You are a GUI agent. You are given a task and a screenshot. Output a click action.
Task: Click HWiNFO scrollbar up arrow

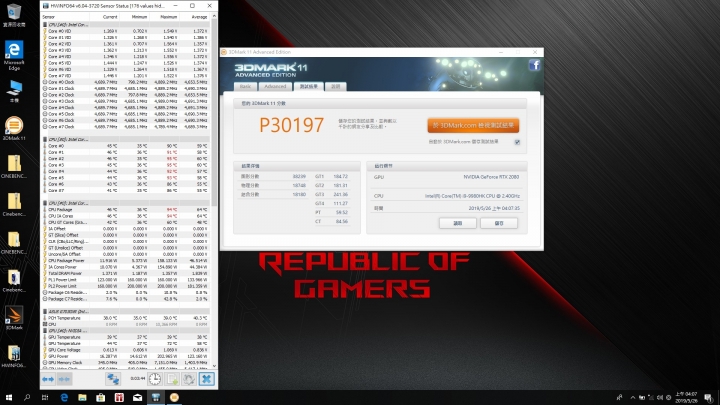[214, 17]
